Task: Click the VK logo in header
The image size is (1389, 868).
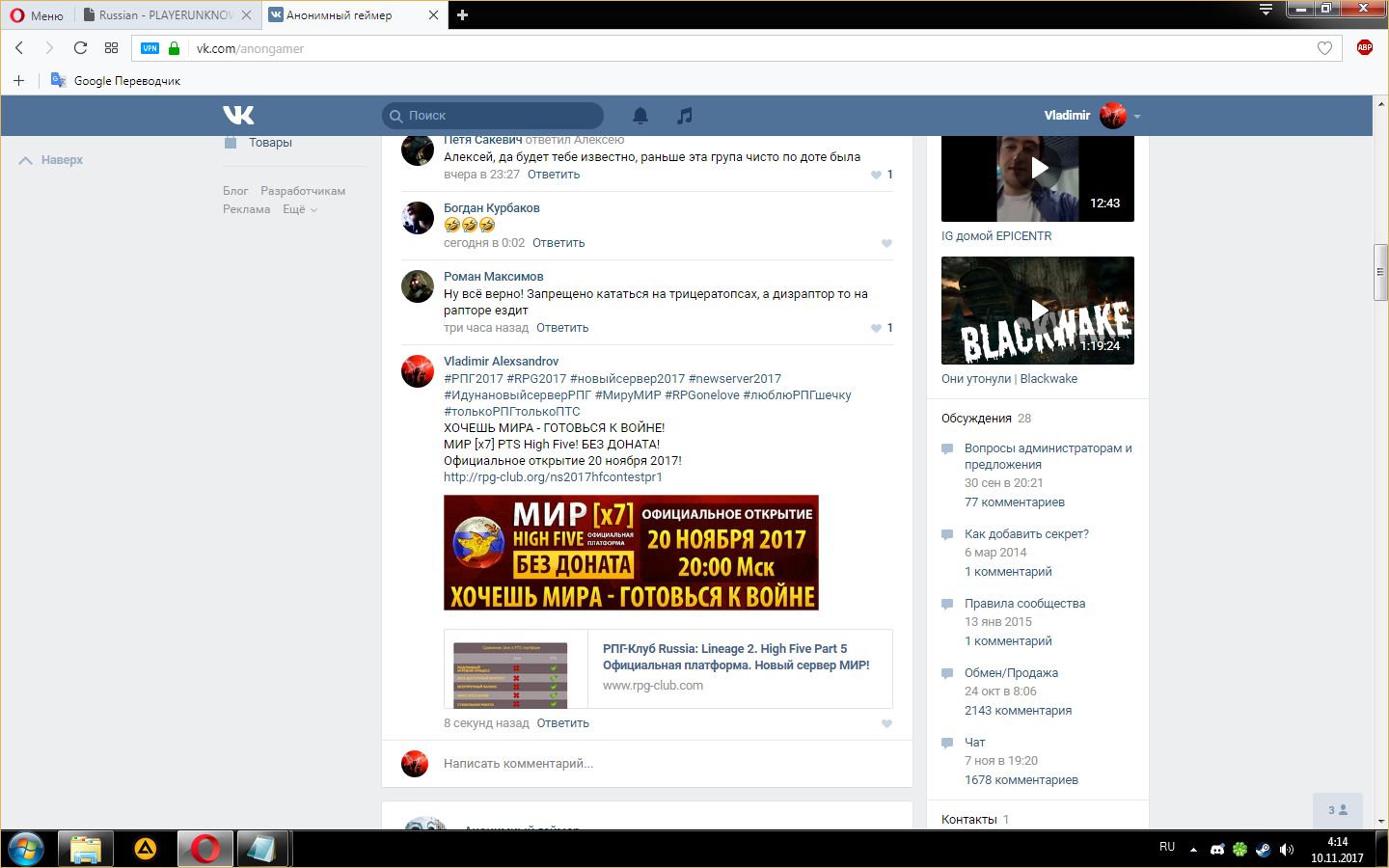Action: 238,116
